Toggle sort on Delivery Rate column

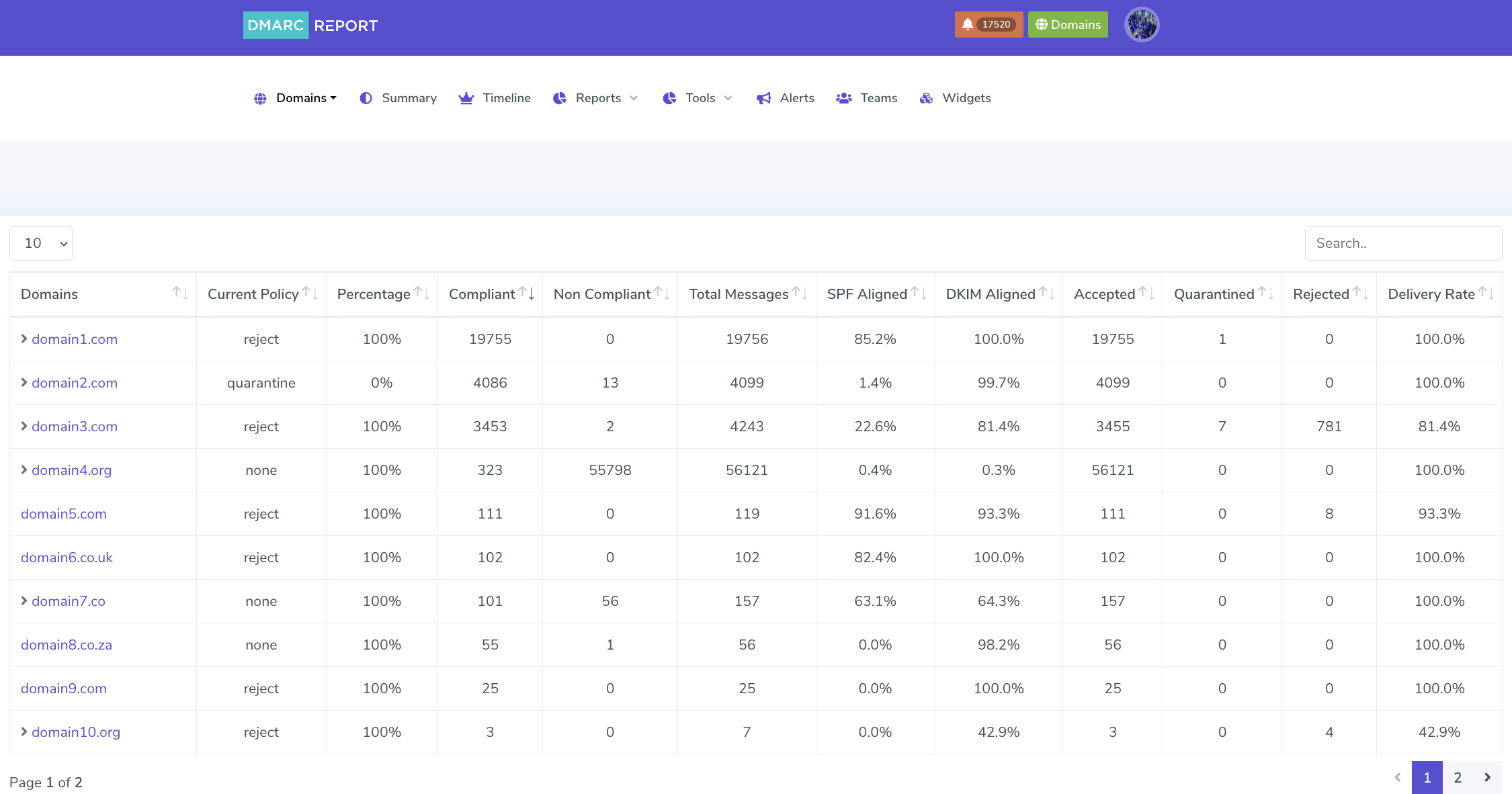1486,294
